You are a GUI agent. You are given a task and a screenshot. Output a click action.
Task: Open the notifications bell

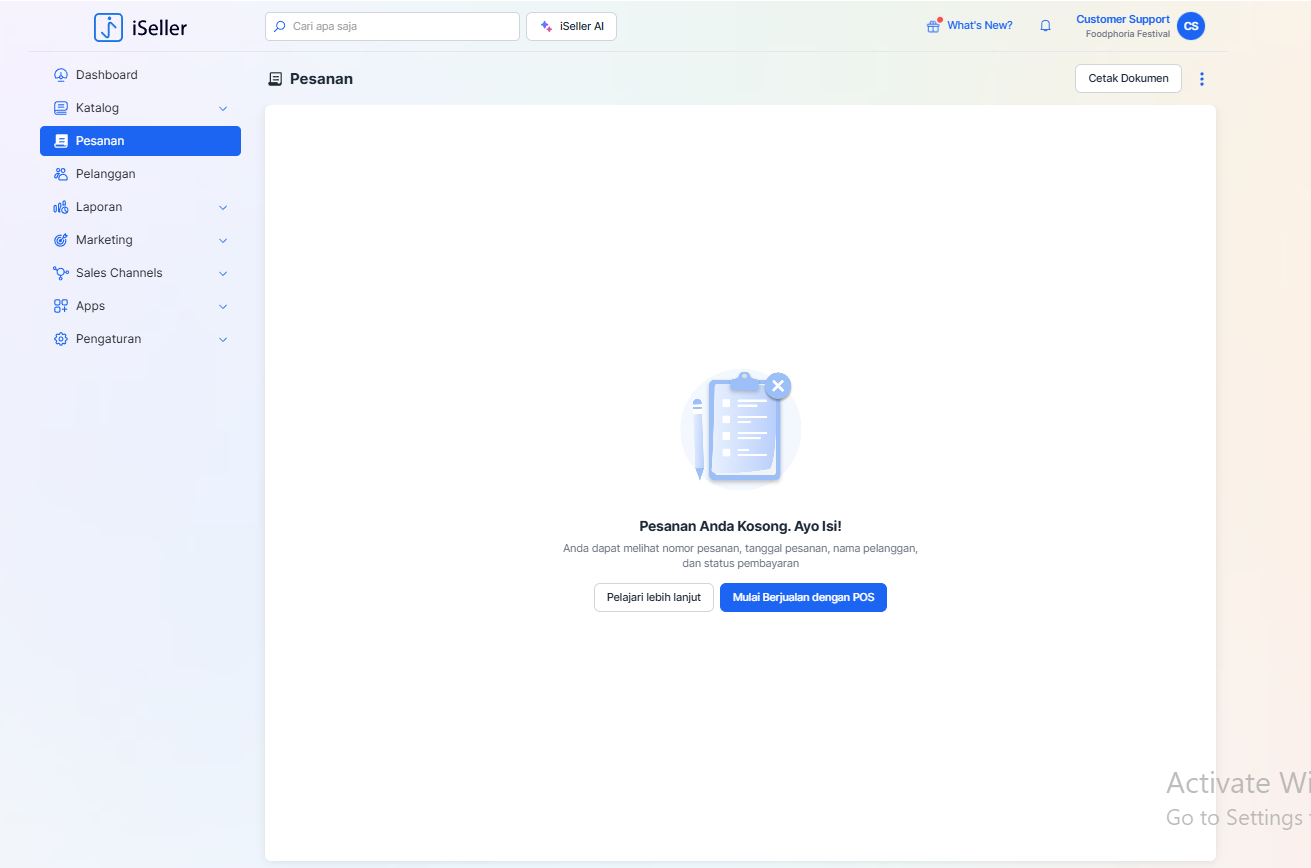[x=1045, y=26]
